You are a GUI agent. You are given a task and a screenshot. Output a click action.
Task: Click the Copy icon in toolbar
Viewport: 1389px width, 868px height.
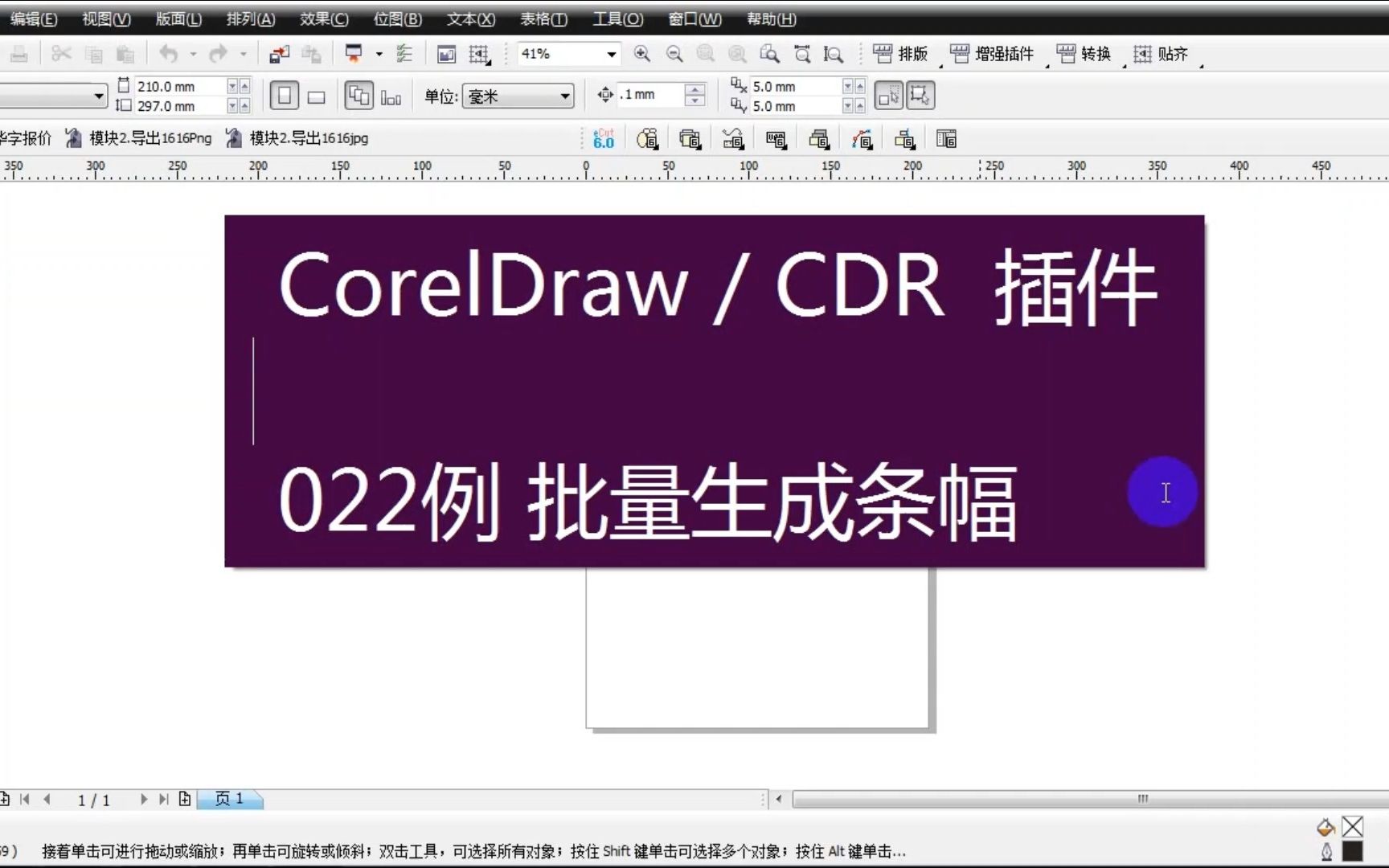point(94,54)
